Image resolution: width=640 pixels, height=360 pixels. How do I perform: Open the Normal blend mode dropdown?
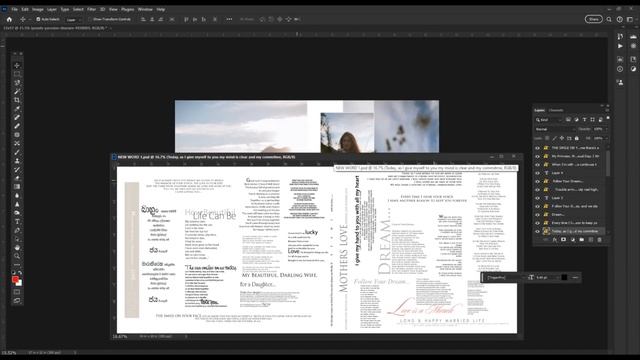555,129
